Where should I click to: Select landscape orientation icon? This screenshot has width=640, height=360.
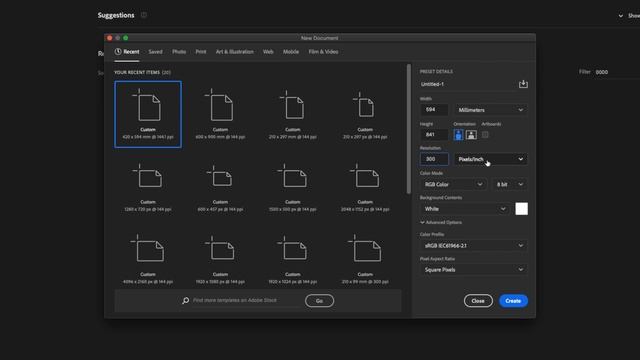471,135
